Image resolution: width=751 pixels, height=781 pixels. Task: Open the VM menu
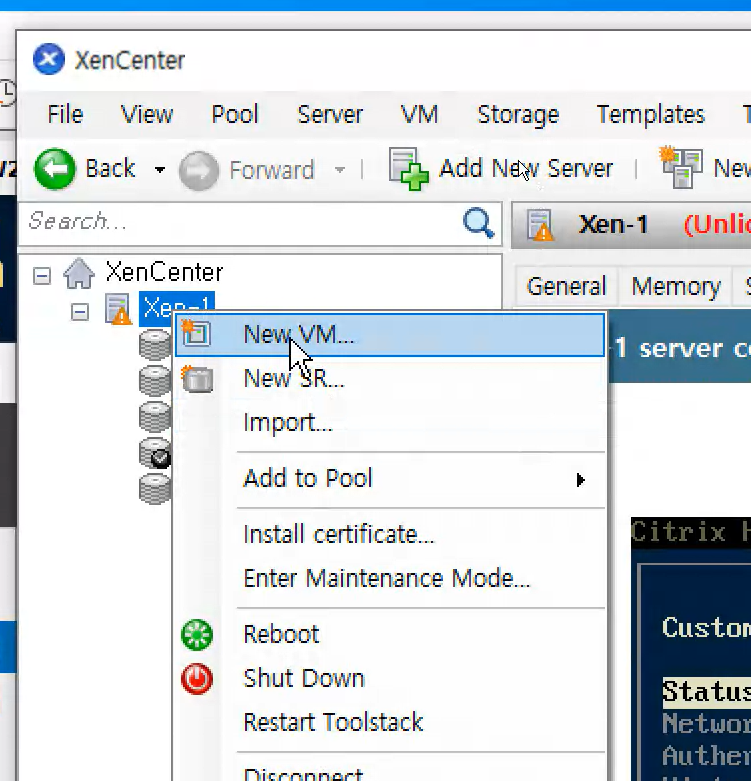(x=419, y=115)
